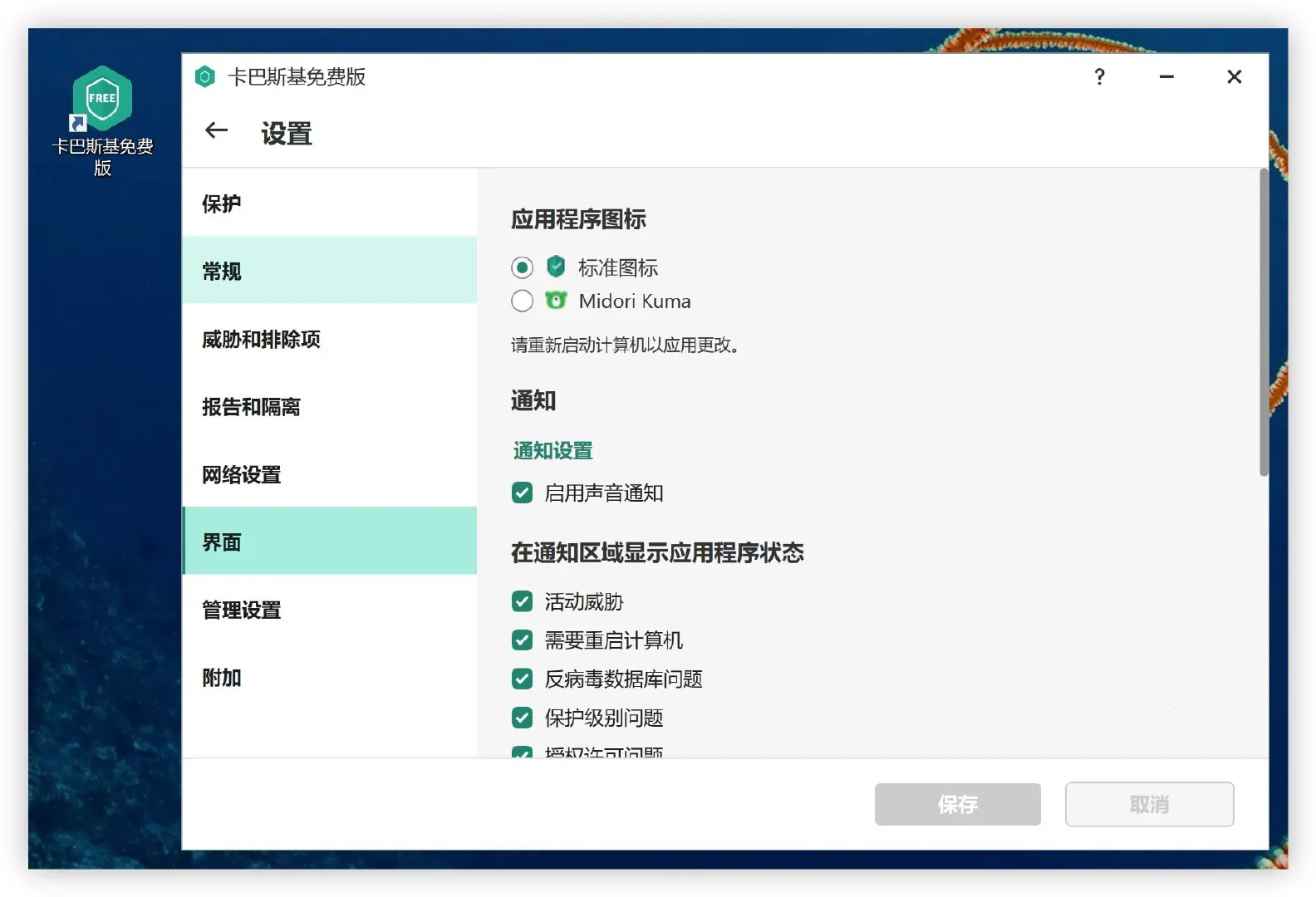Image resolution: width=1316 pixels, height=897 pixels.
Task: Go back using the arrow icon
Action: (x=216, y=130)
